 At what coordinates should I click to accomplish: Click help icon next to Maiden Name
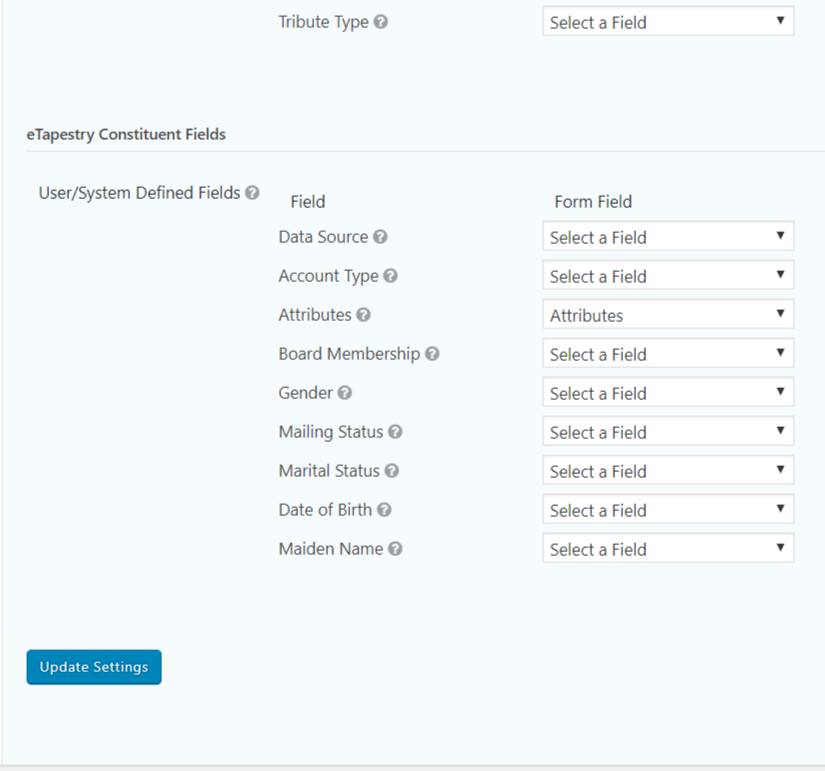click(395, 549)
